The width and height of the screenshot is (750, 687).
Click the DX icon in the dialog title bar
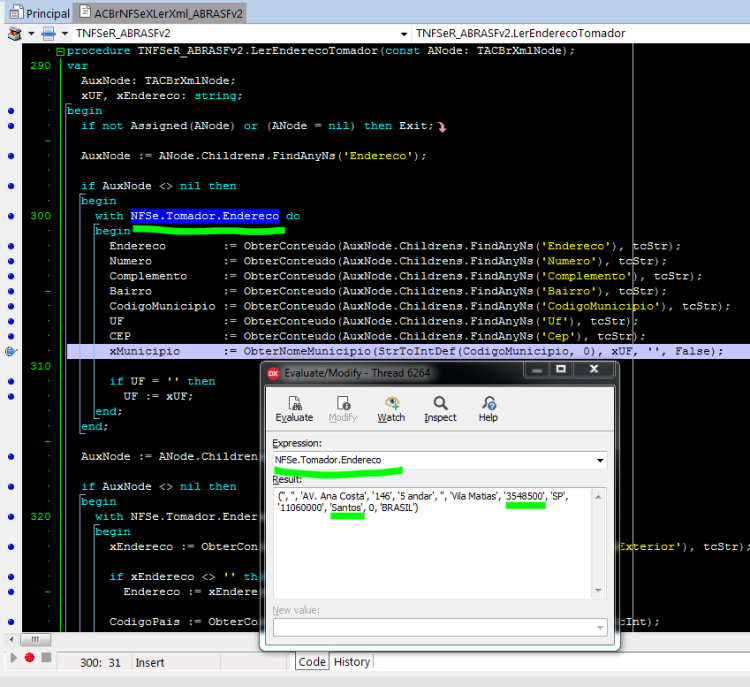coord(273,374)
